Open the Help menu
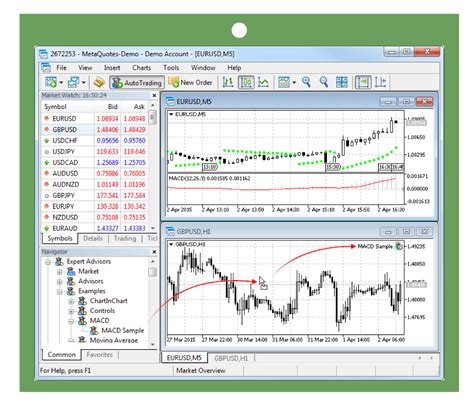Image resolution: width=474 pixels, height=408 pixels. [234, 68]
